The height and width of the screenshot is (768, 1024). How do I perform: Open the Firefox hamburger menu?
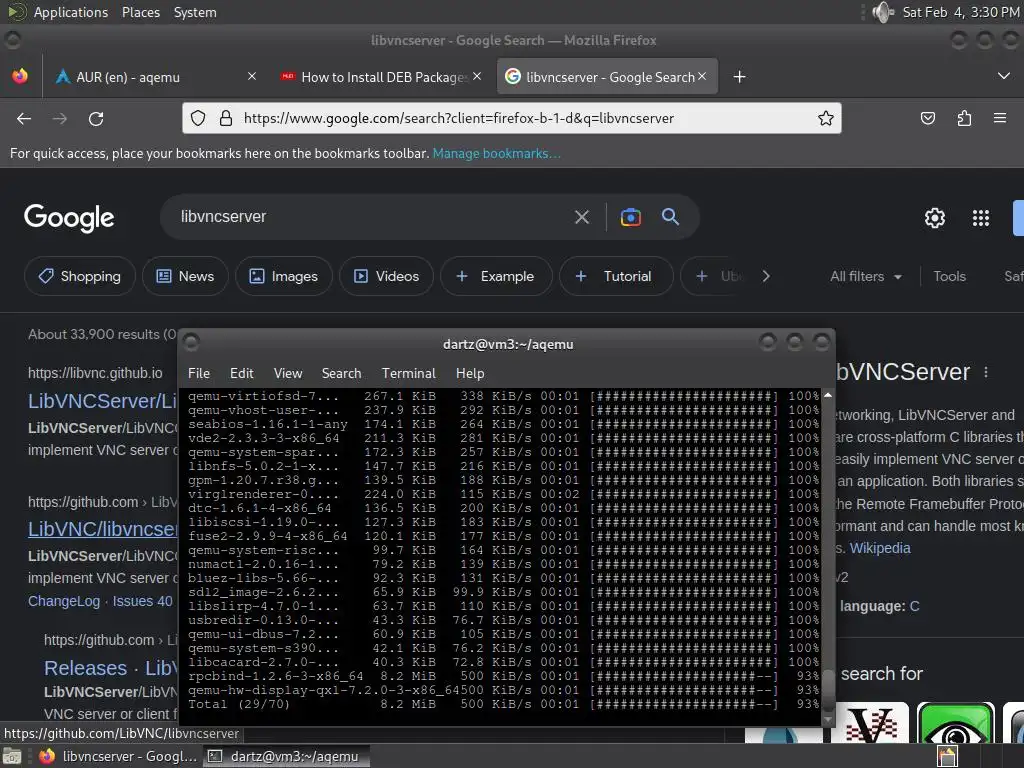click(x=1000, y=118)
